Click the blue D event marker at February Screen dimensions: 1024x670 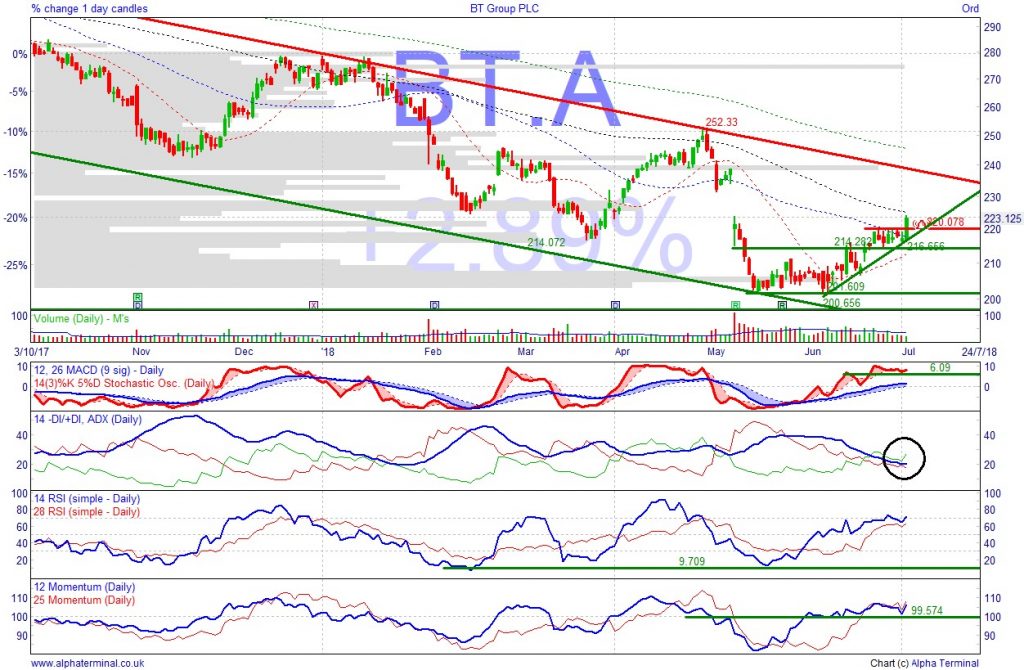(434, 305)
